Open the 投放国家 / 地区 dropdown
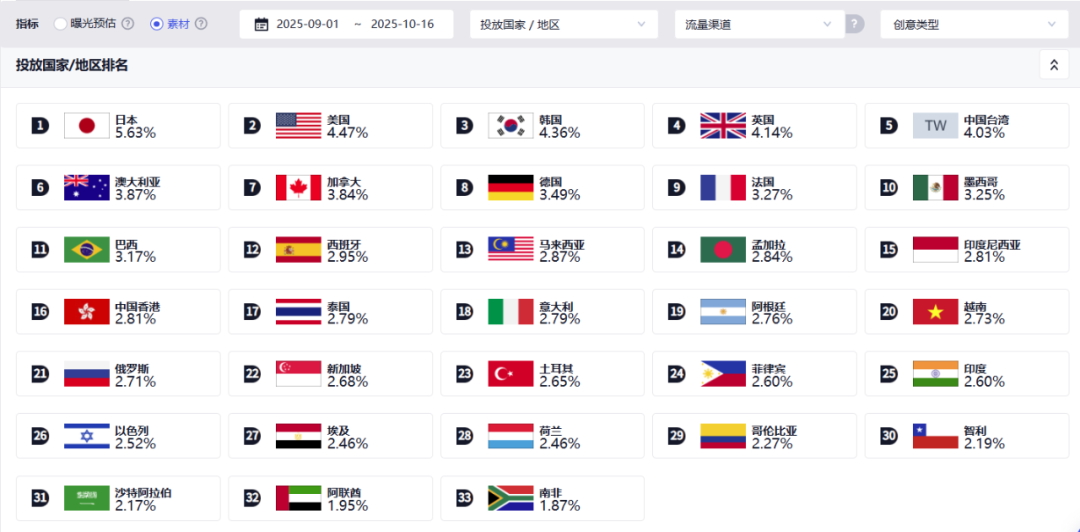 tap(563, 24)
